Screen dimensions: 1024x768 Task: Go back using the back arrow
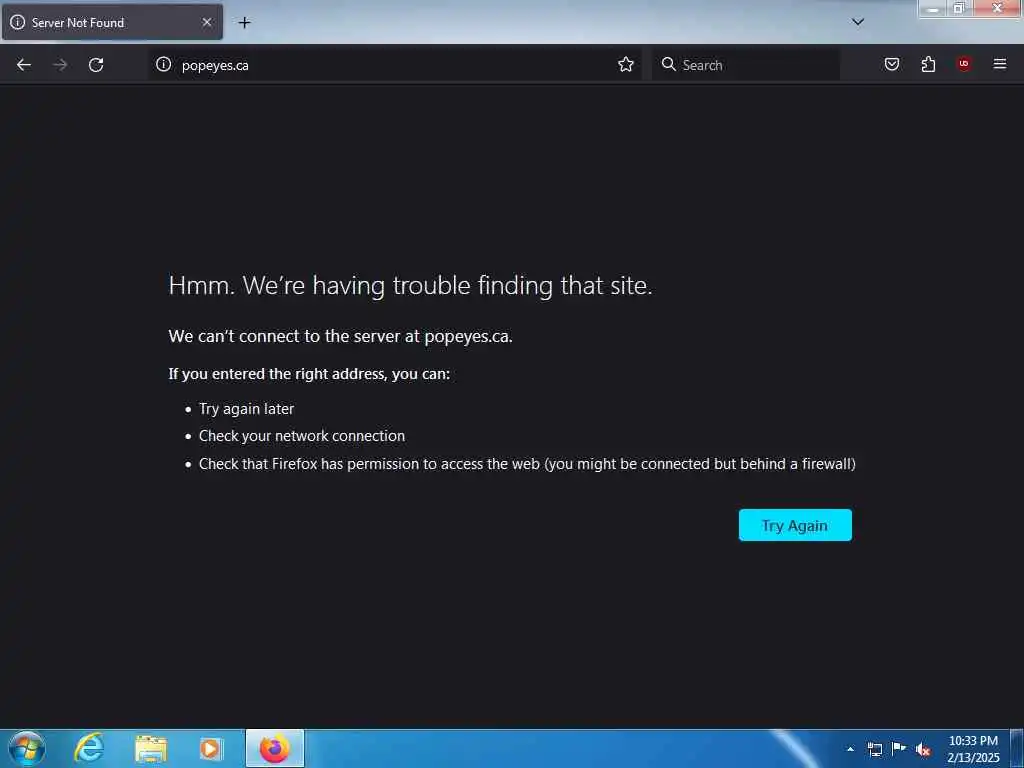coord(24,65)
